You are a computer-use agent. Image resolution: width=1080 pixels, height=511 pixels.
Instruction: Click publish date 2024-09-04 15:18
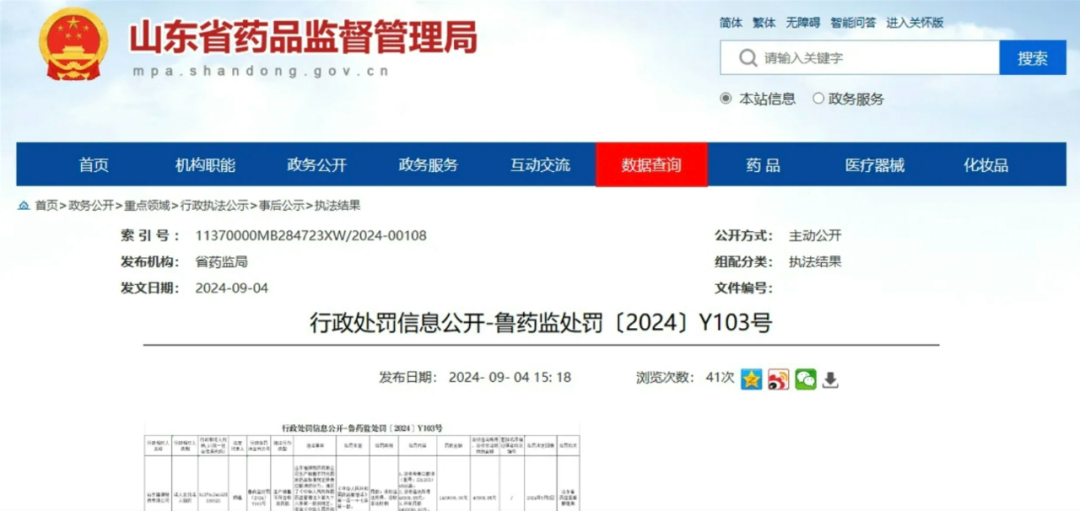510,377
